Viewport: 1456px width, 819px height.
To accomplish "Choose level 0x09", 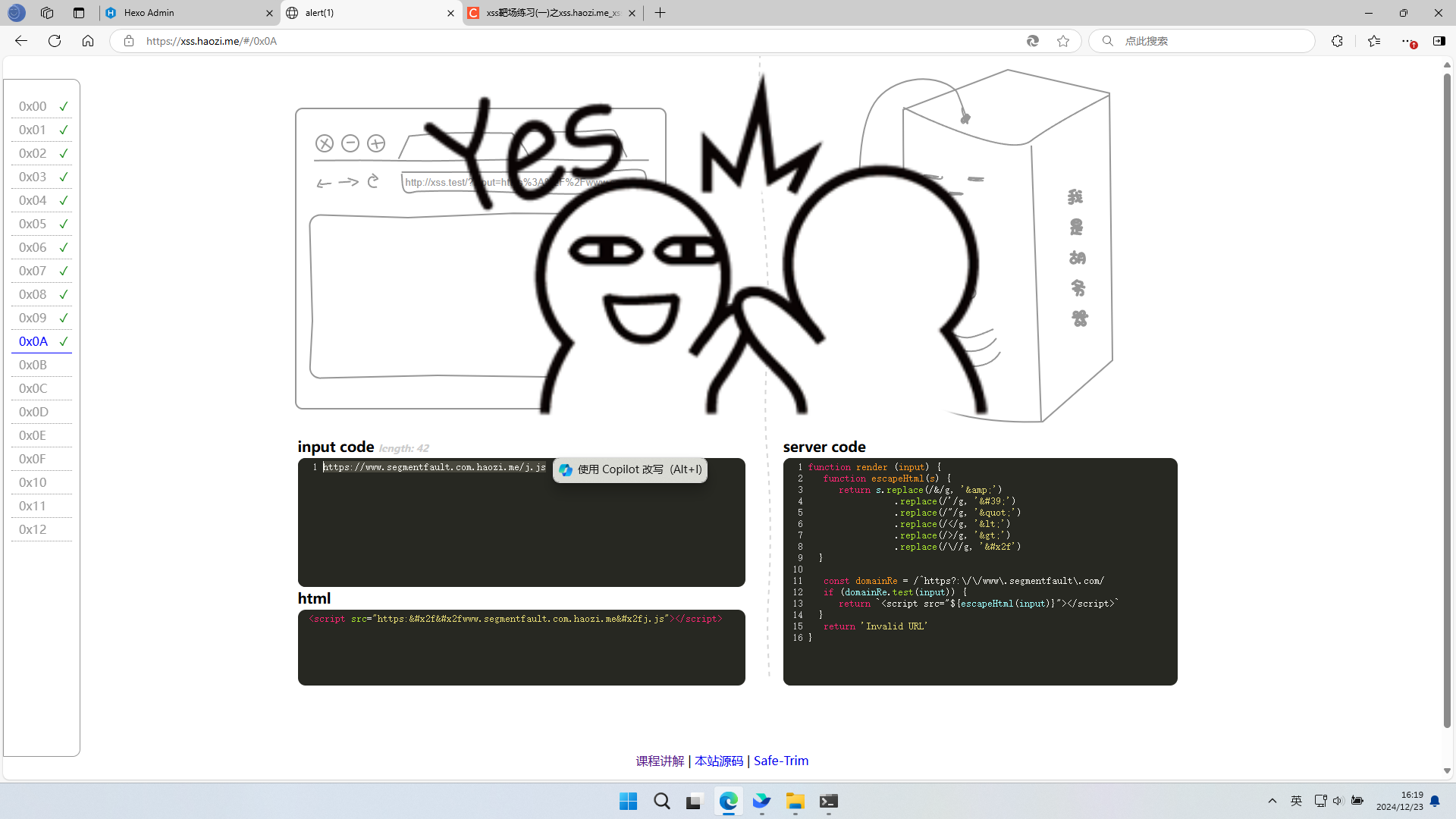I will [x=42, y=318].
